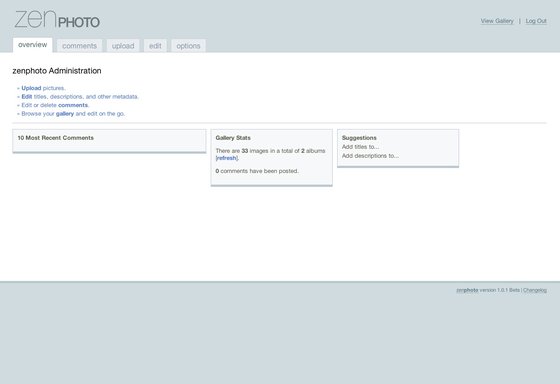560x384 pixels.
Task: Click '0 comments have been posted' text
Action: pyautogui.click(x=257, y=171)
